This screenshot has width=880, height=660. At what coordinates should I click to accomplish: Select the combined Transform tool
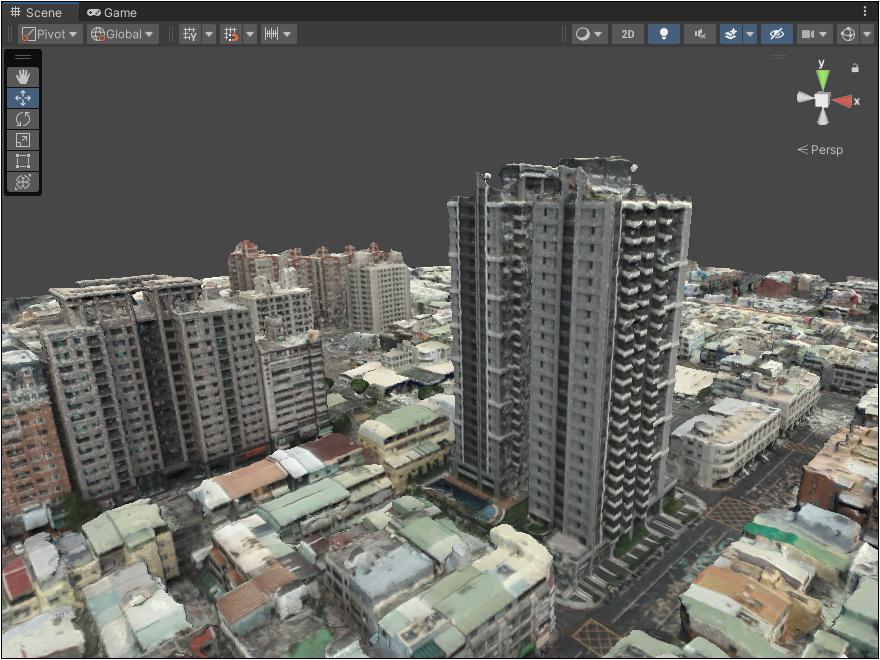coord(23,182)
